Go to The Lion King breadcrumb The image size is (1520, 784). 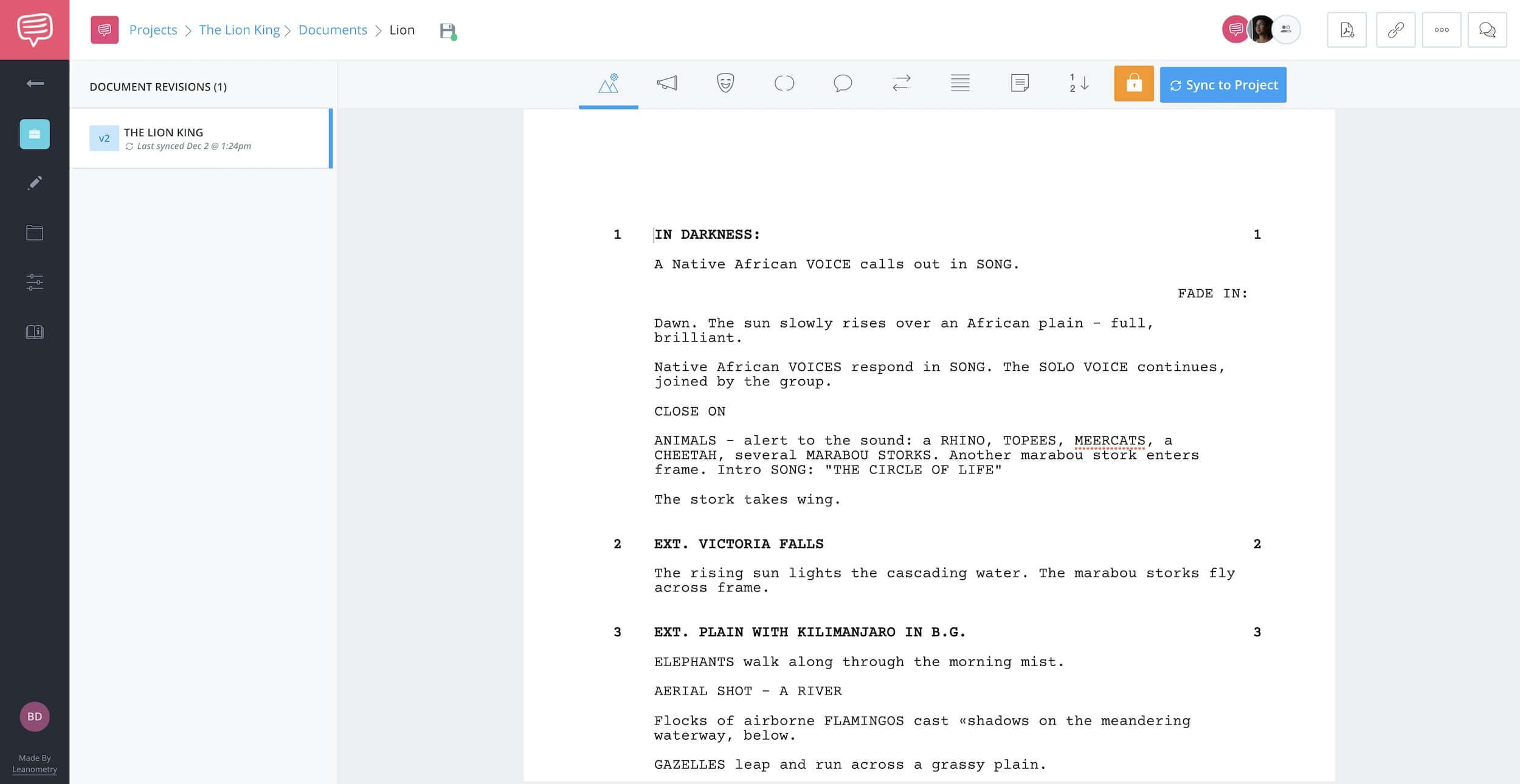(x=240, y=30)
